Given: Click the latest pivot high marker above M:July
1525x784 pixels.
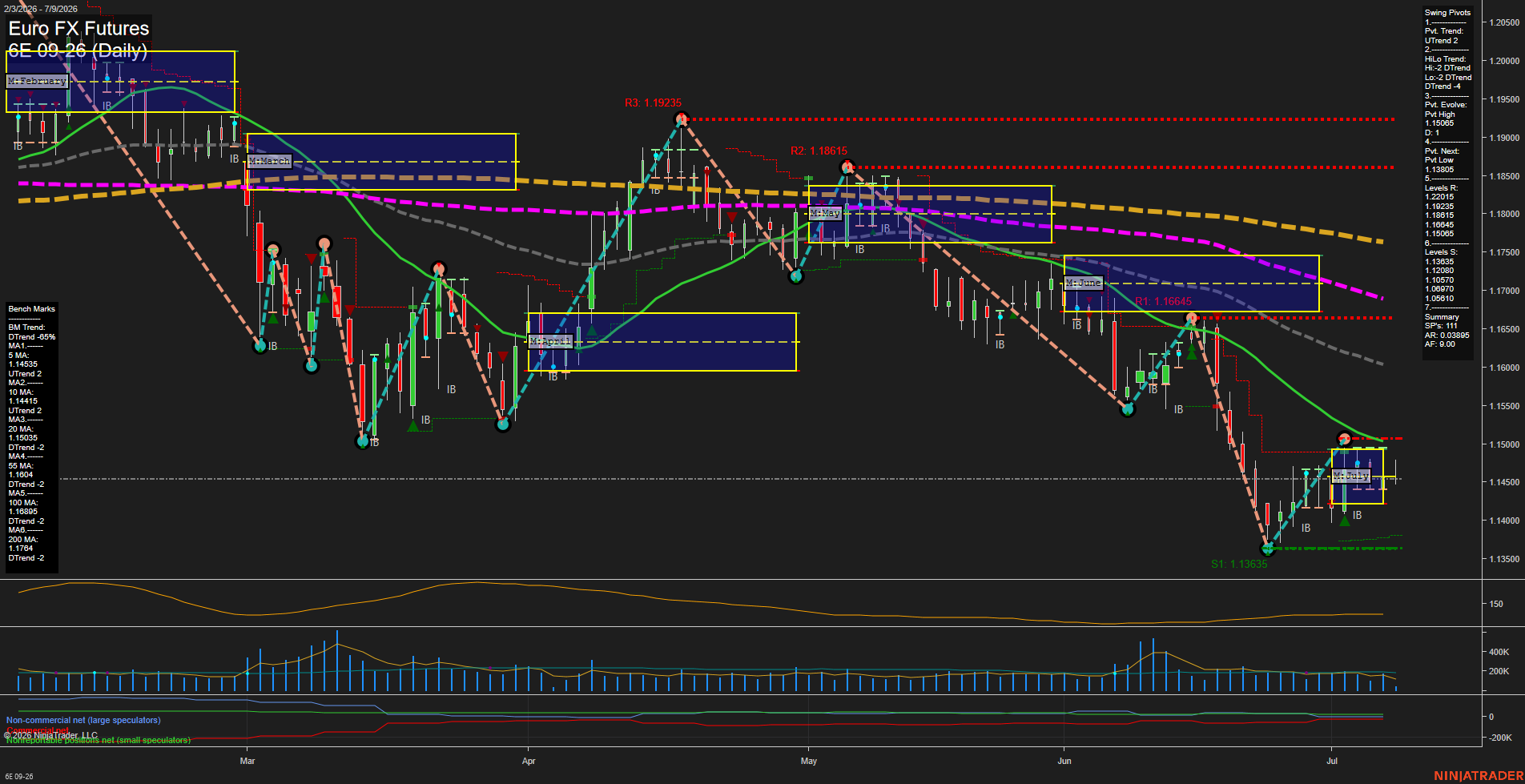Looking at the screenshot, I should [1344, 438].
